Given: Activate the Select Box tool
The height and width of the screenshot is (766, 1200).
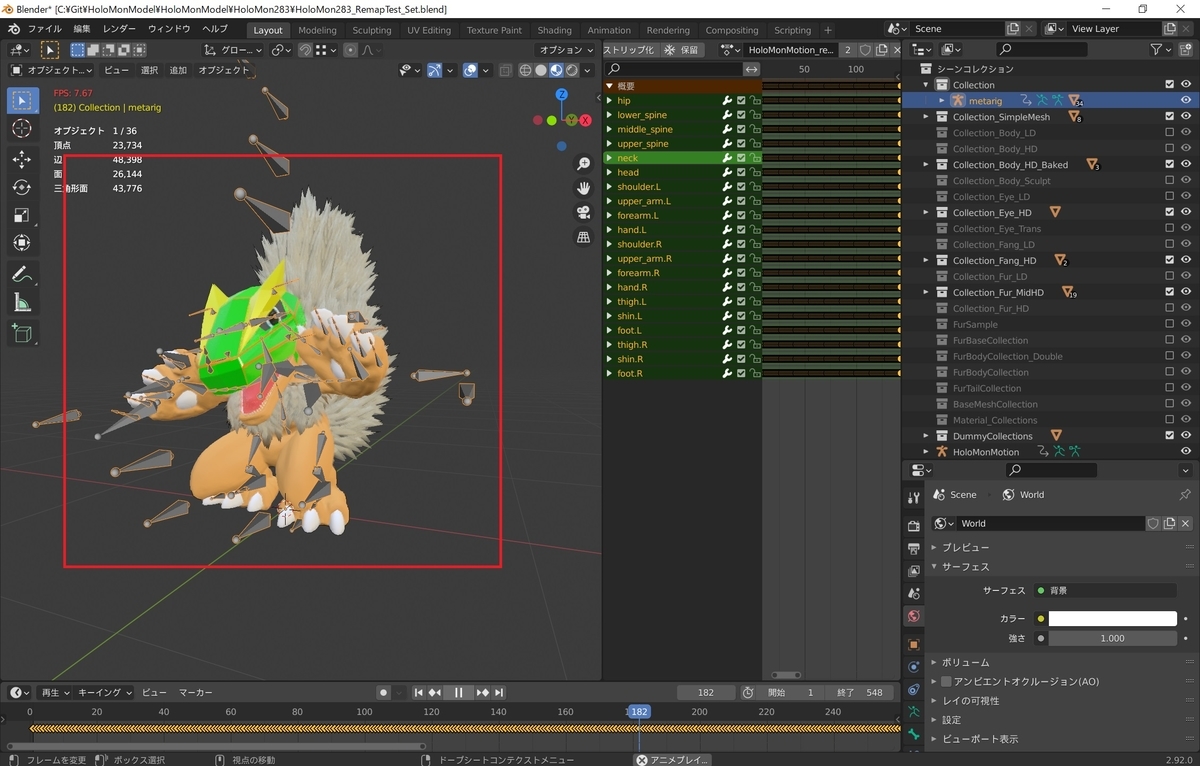Looking at the screenshot, I should pos(22,100).
